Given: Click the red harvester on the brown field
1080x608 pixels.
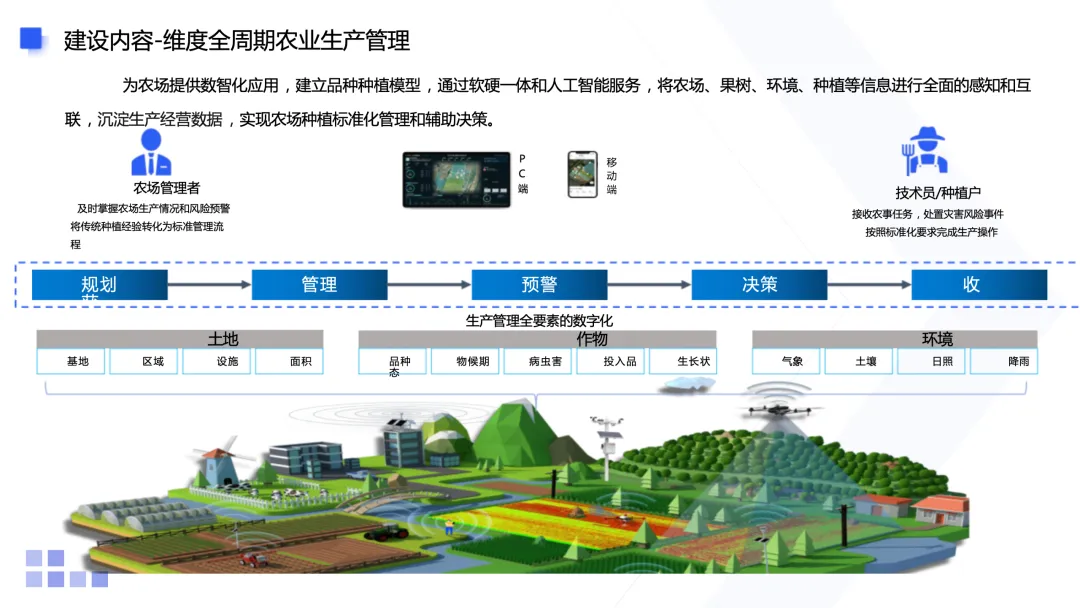Looking at the screenshot, I should [x=253, y=559].
